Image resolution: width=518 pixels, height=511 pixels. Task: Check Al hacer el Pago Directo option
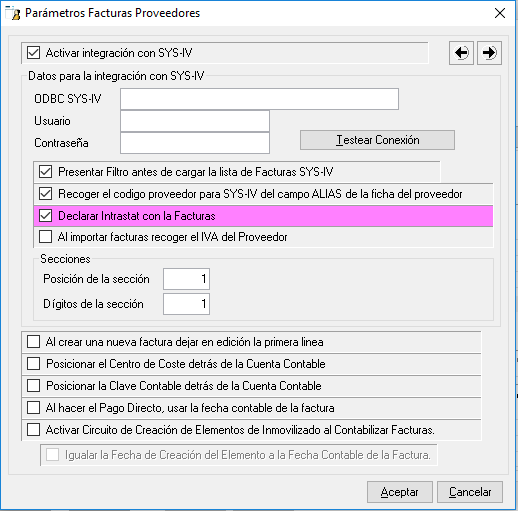pyautogui.click(x=34, y=408)
